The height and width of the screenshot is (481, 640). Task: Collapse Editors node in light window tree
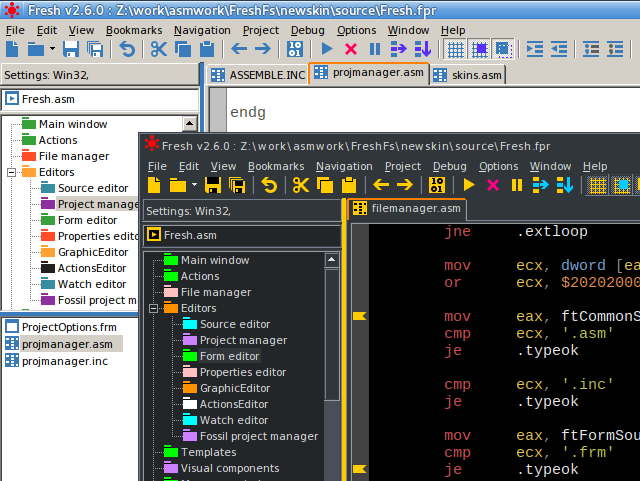point(12,172)
